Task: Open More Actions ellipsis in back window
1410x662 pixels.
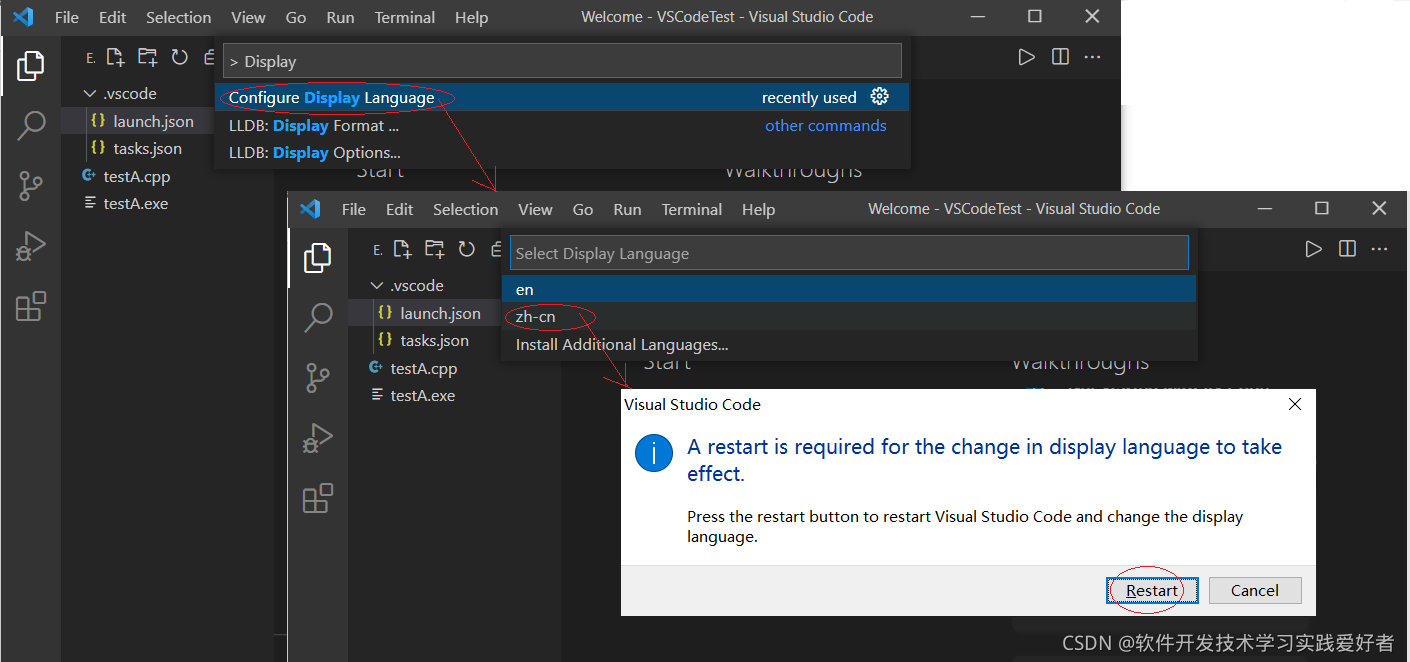Action: pos(1093,57)
